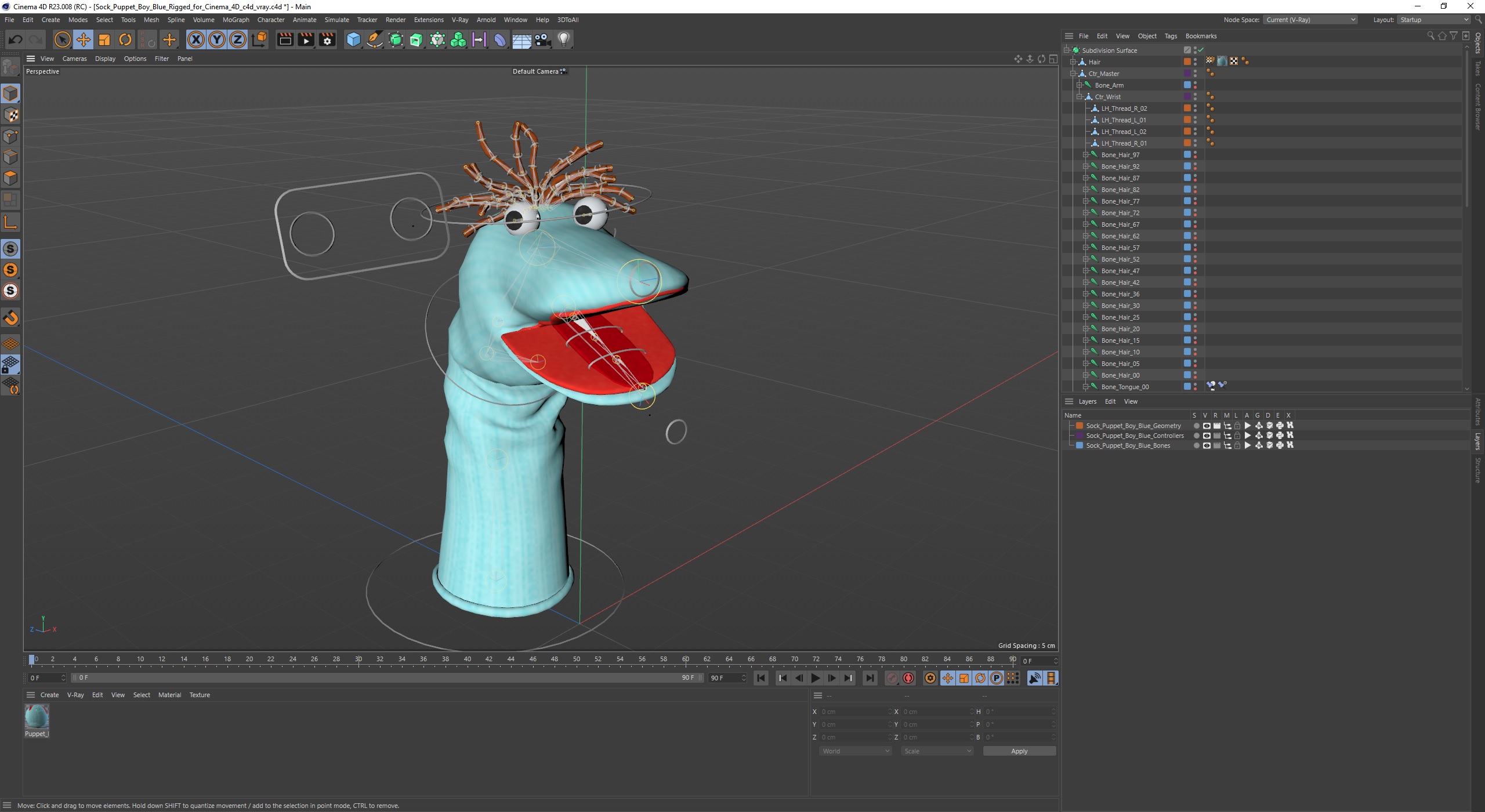Activate the Move tool in top toolbar
1485x812 pixels.
click(84, 39)
